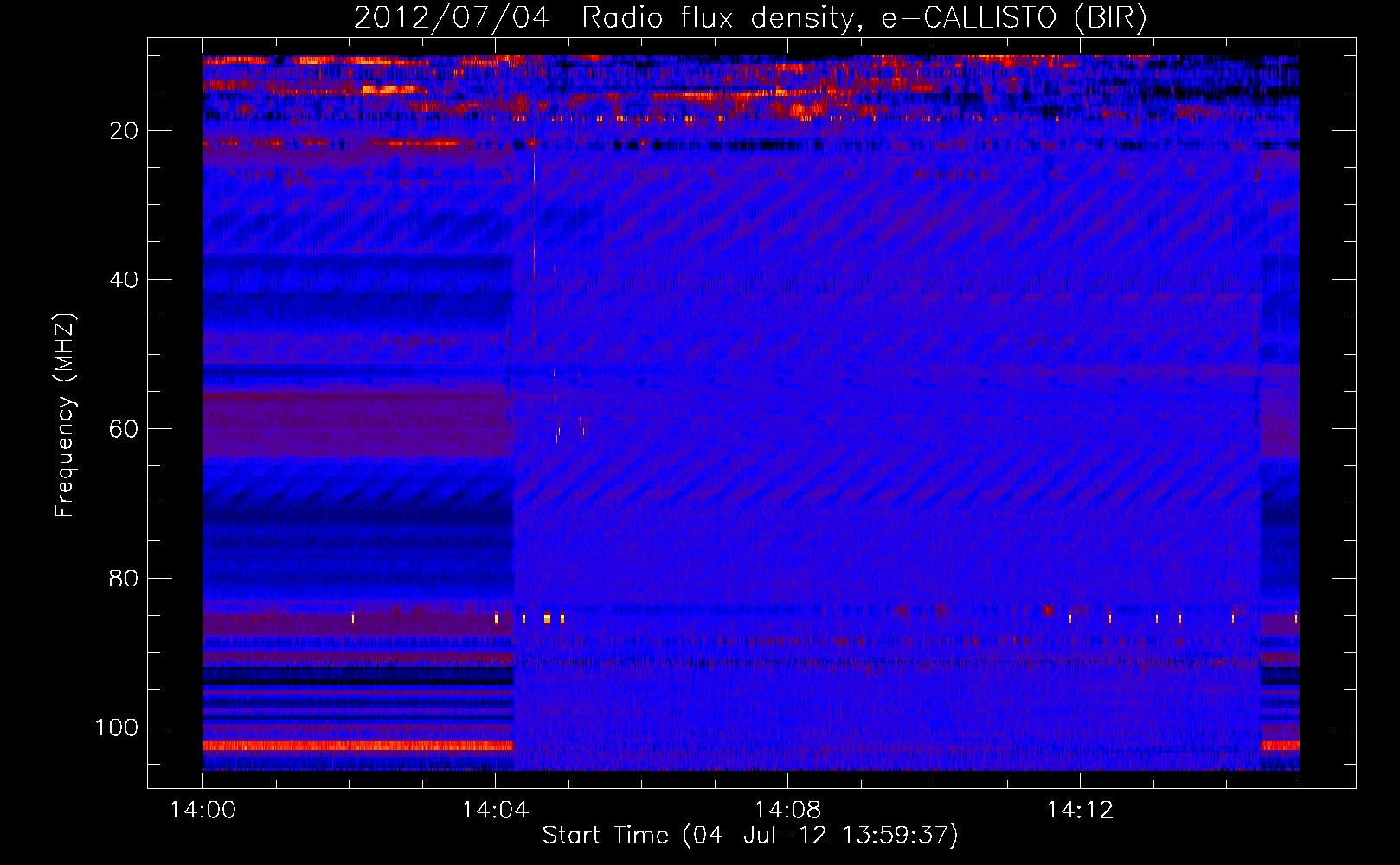Click the 14:00 time tick label
1400x865 pixels.
[203, 810]
